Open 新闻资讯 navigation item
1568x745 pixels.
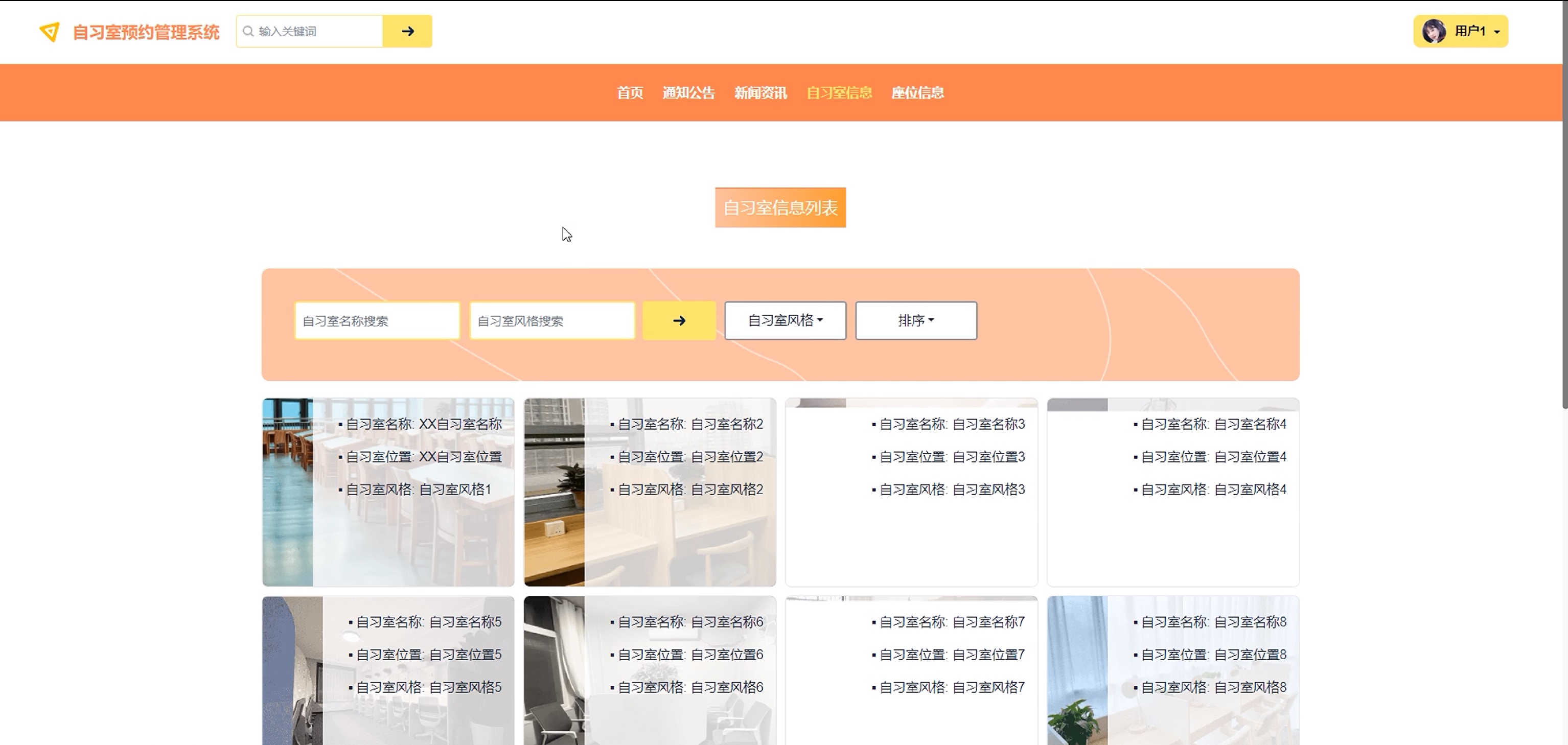pos(760,92)
